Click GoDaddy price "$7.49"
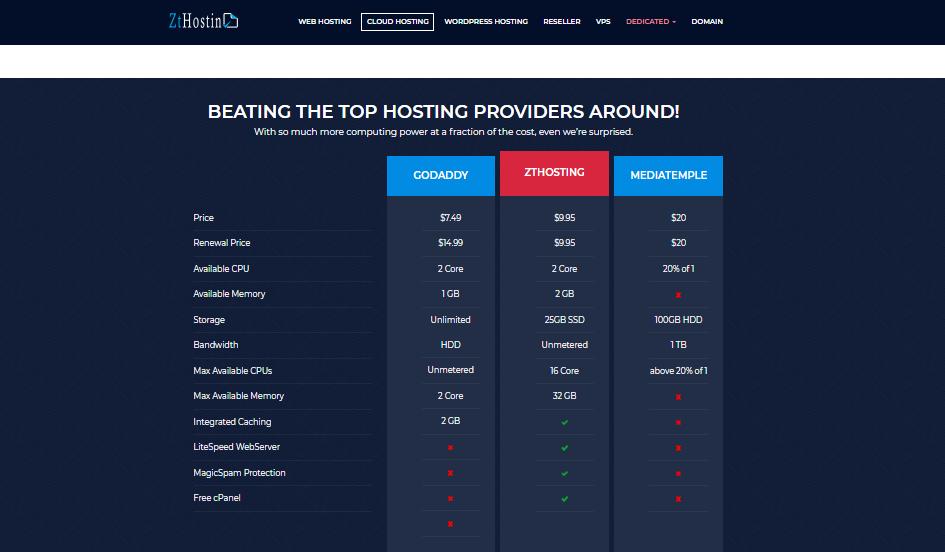The height and width of the screenshot is (552, 945). coord(450,218)
